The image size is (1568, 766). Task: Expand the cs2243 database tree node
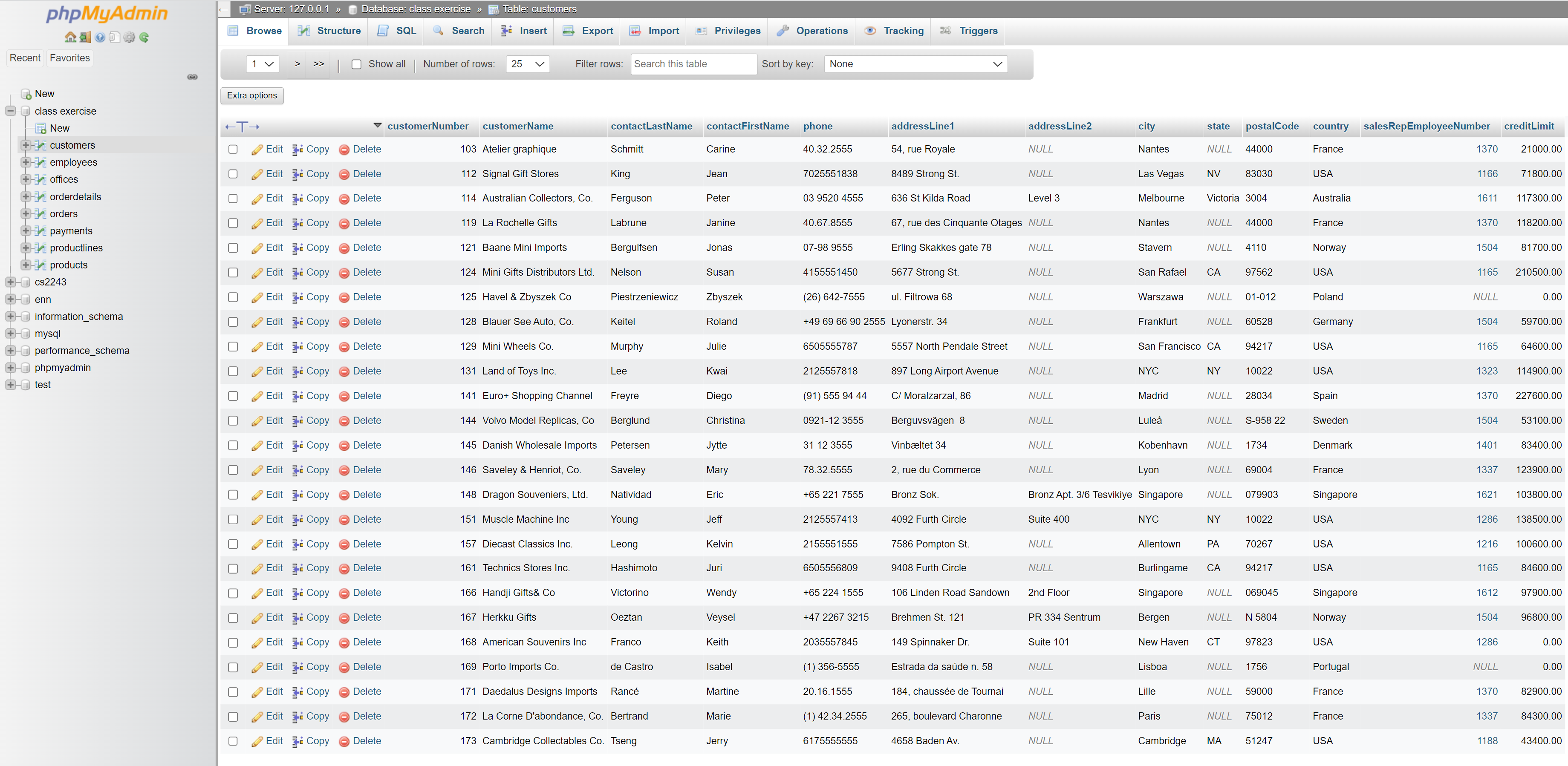10,282
